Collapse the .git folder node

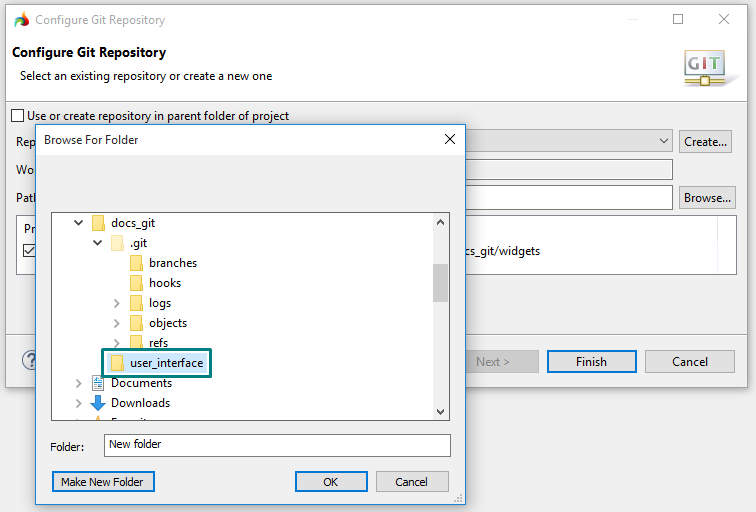click(x=98, y=243)
